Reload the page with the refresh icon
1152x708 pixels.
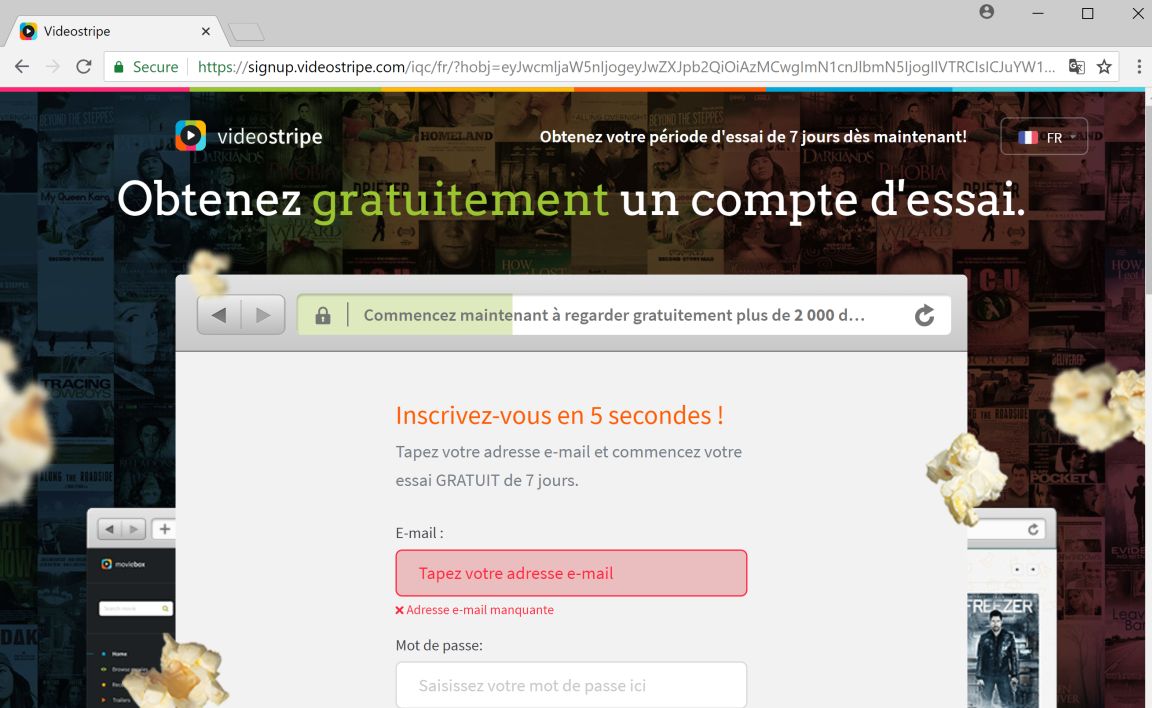84,67
